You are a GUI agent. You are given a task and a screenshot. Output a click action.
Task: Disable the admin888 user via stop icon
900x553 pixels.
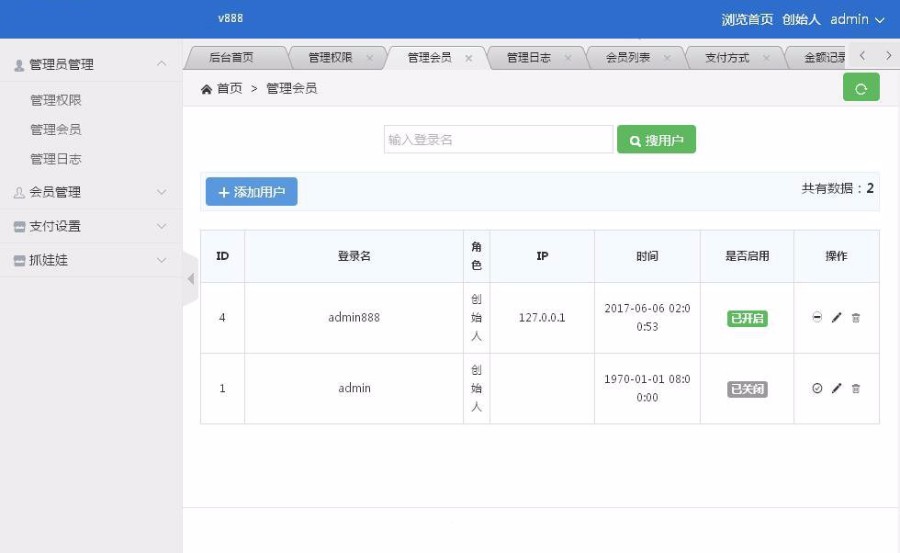tap(817, 317)
